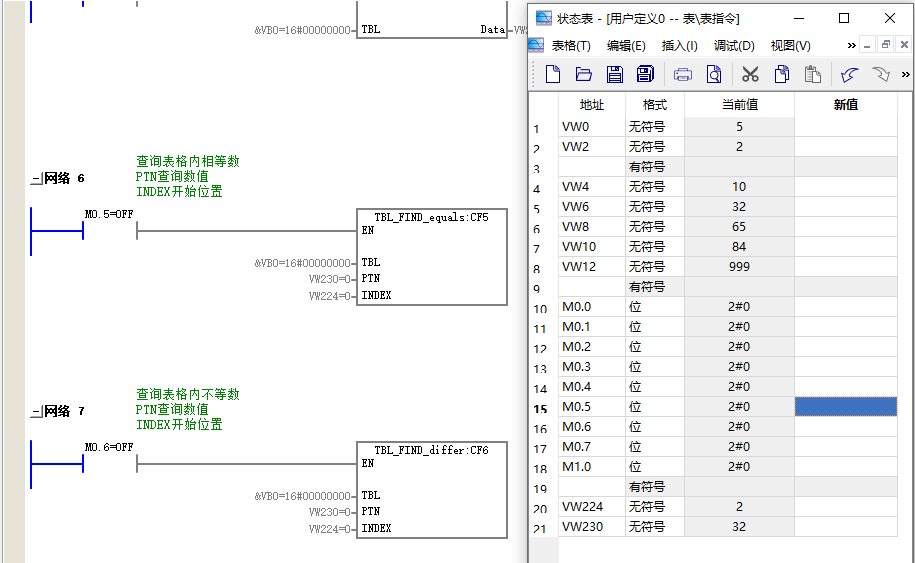Click the single-disk Save icon
This screenshot has width=915, height=563.
[x=614, y=75]
